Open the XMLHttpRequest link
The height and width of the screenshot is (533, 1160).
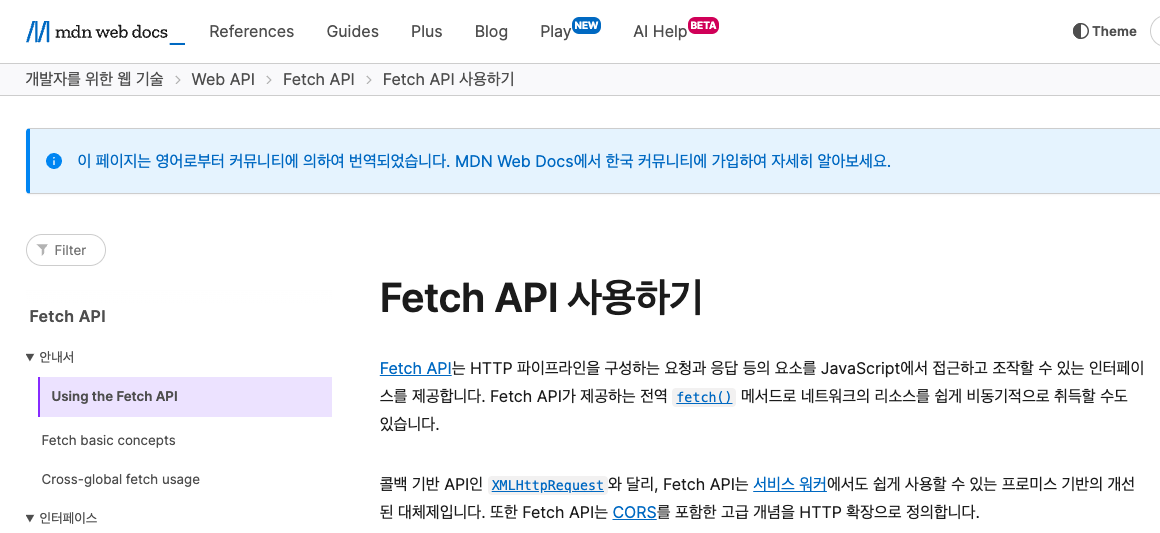547,486
